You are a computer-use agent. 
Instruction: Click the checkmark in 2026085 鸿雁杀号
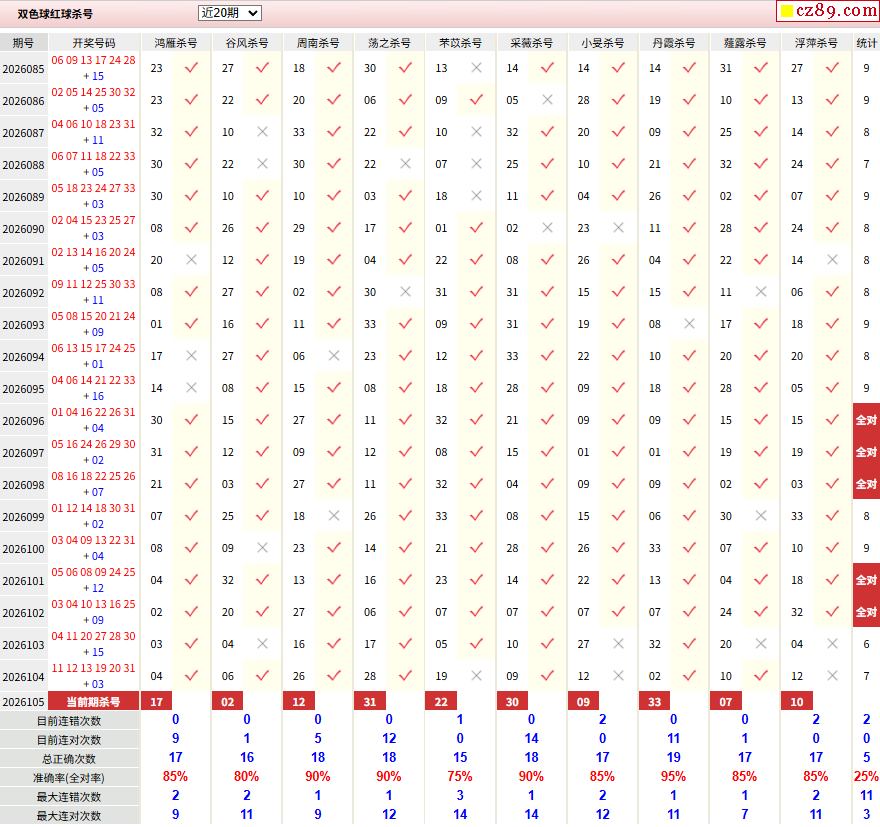click(191, 68)
